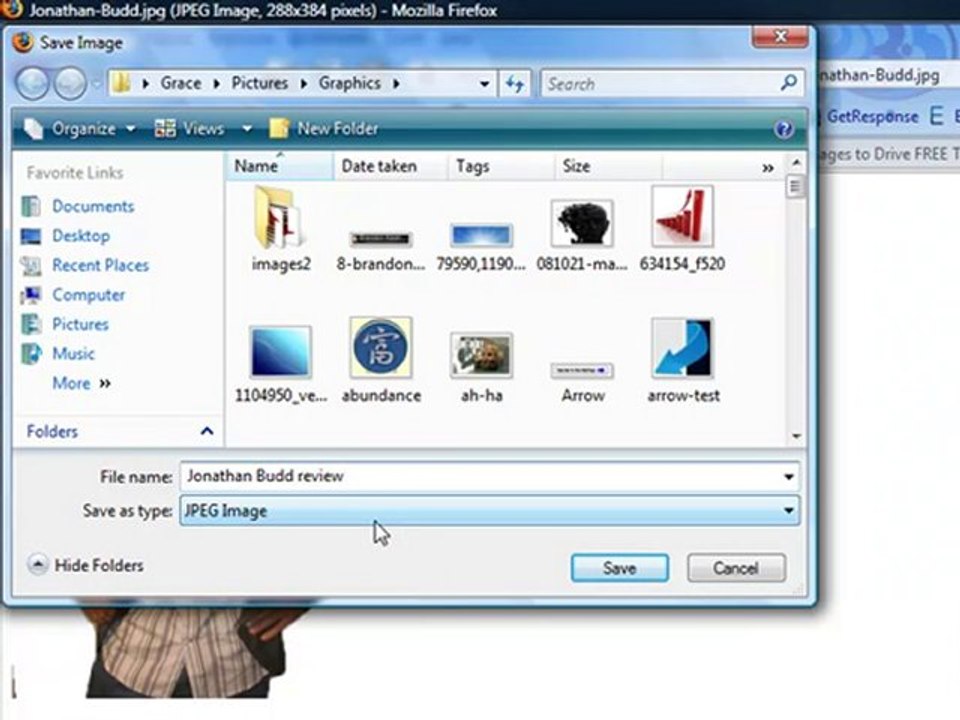
Task: Click the Firefox icon in Save Image title
Action: pos(23,43)
